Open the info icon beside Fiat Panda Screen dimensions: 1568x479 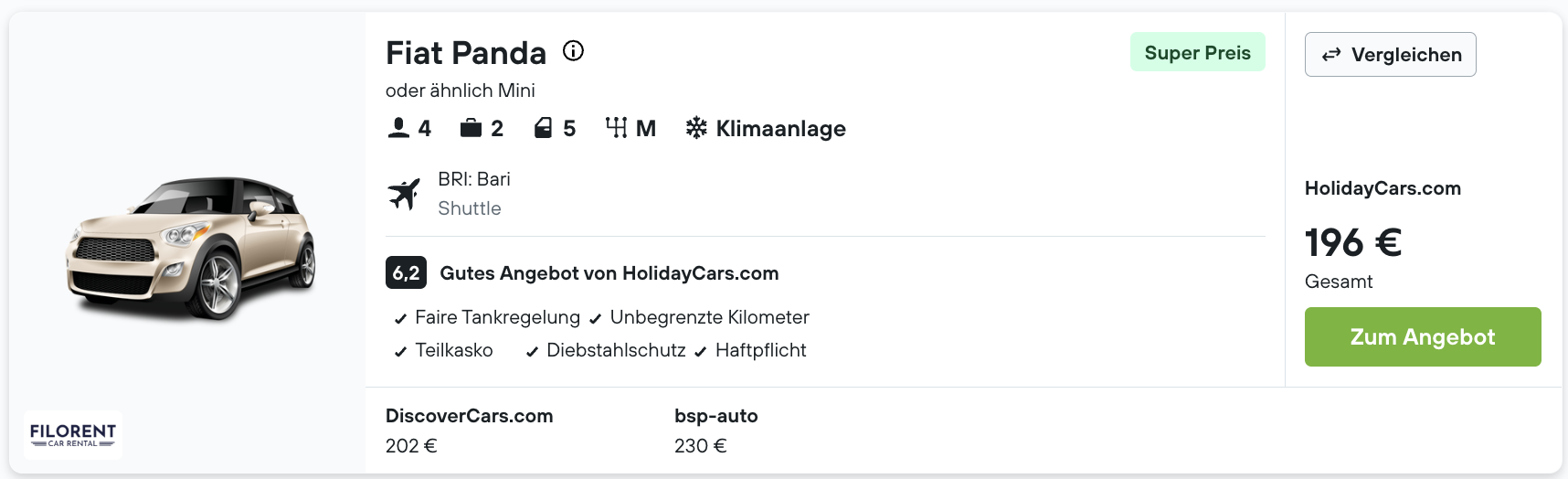point(573,51)
